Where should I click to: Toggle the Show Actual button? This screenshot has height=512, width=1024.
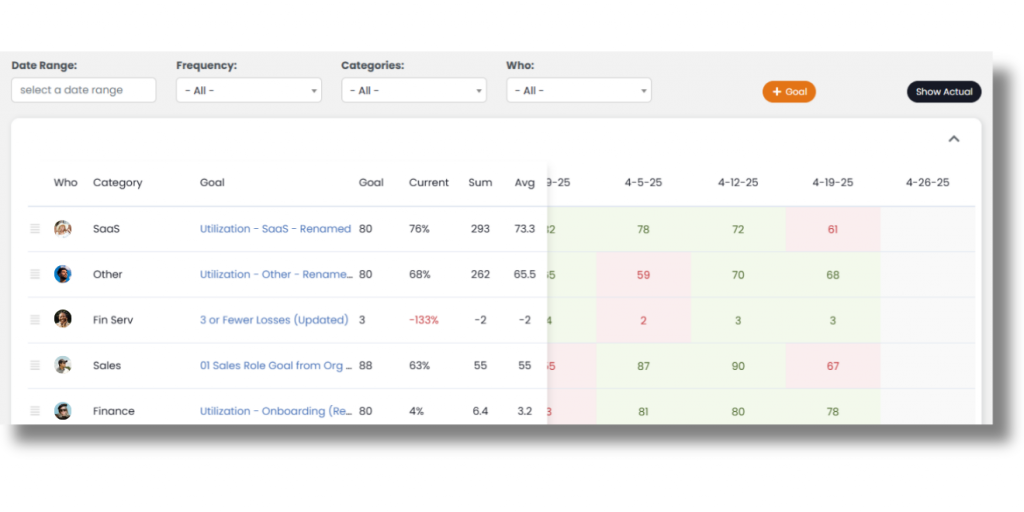[944, 92]
